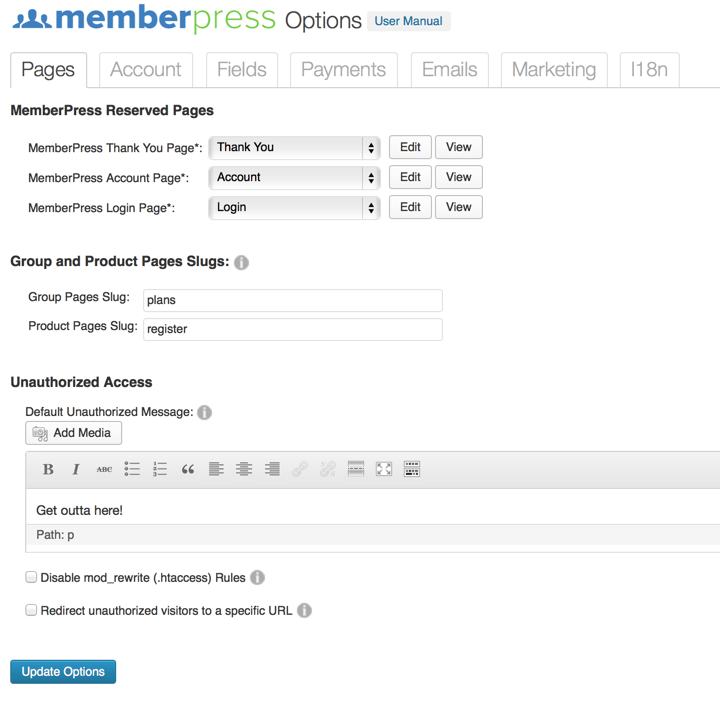This screenshot has width=720, height=702.
Task: Toggle fullscreen editor mode
Action: click(384, 469)
